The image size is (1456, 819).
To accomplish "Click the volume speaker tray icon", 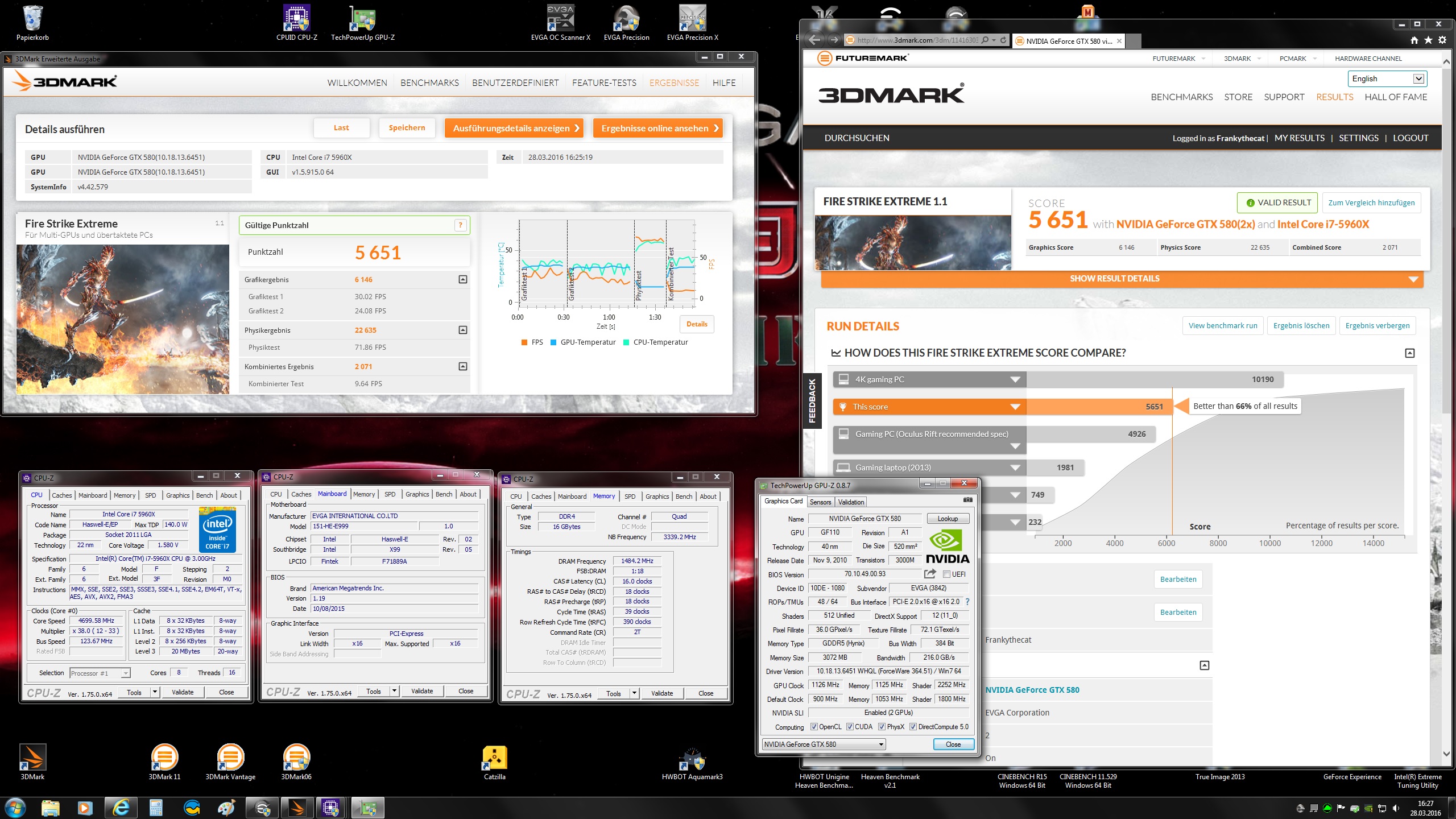I will point(1396,808).
